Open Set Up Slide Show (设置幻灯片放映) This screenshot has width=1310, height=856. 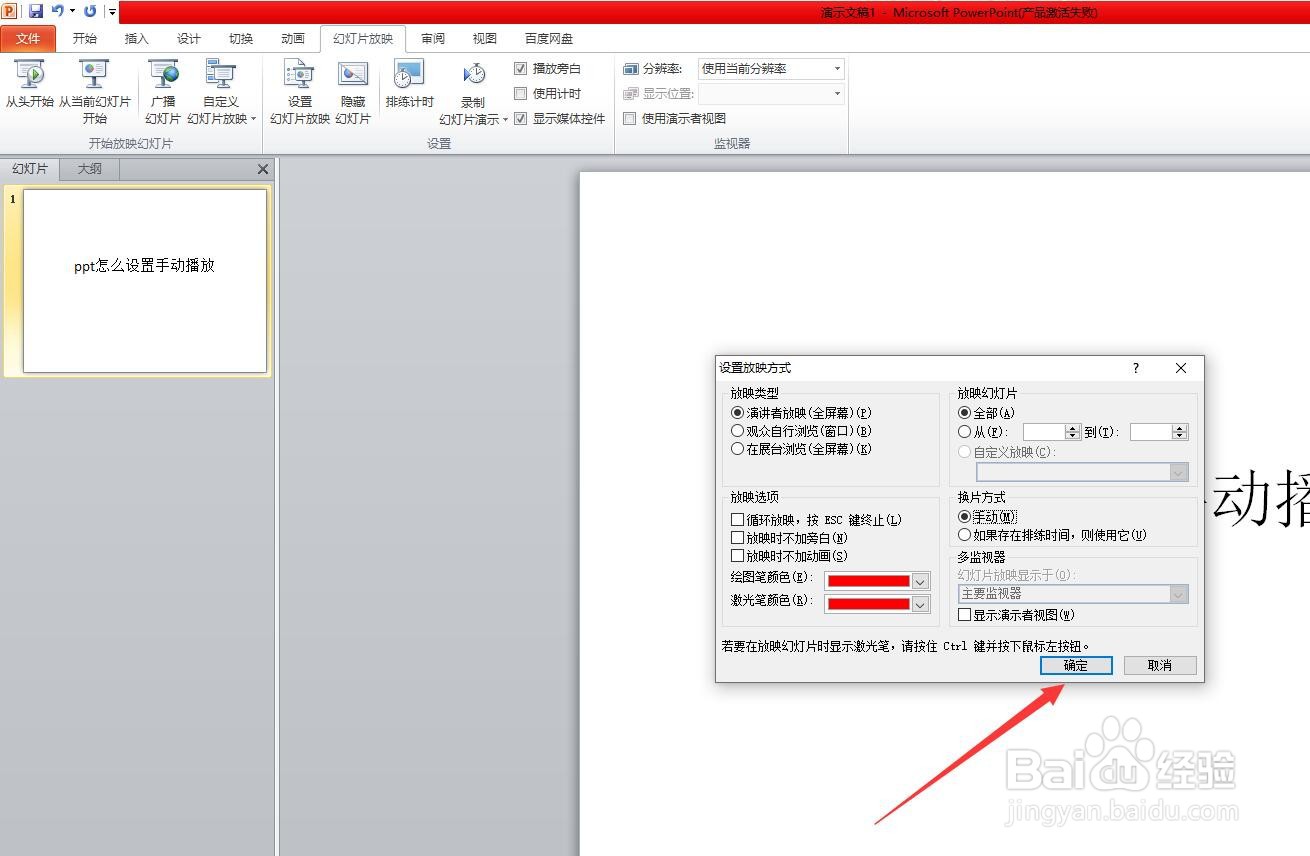coord(297,88)
